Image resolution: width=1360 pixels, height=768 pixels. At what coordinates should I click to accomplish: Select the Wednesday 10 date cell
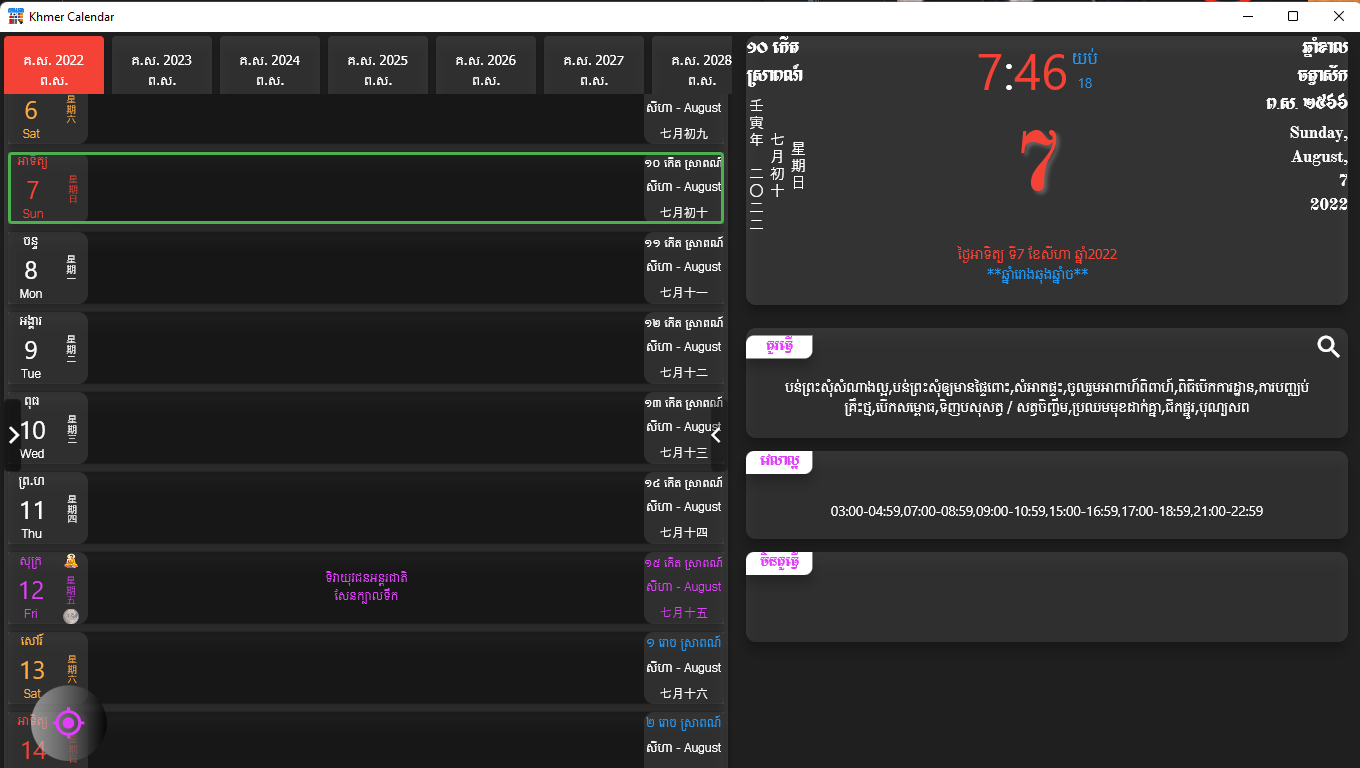coord(47,427)
